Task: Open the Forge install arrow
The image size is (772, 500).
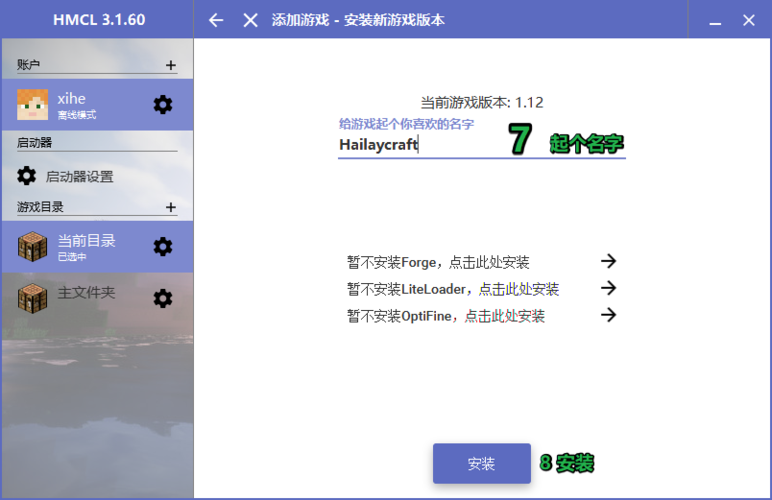Action: (x=609, y=261)
